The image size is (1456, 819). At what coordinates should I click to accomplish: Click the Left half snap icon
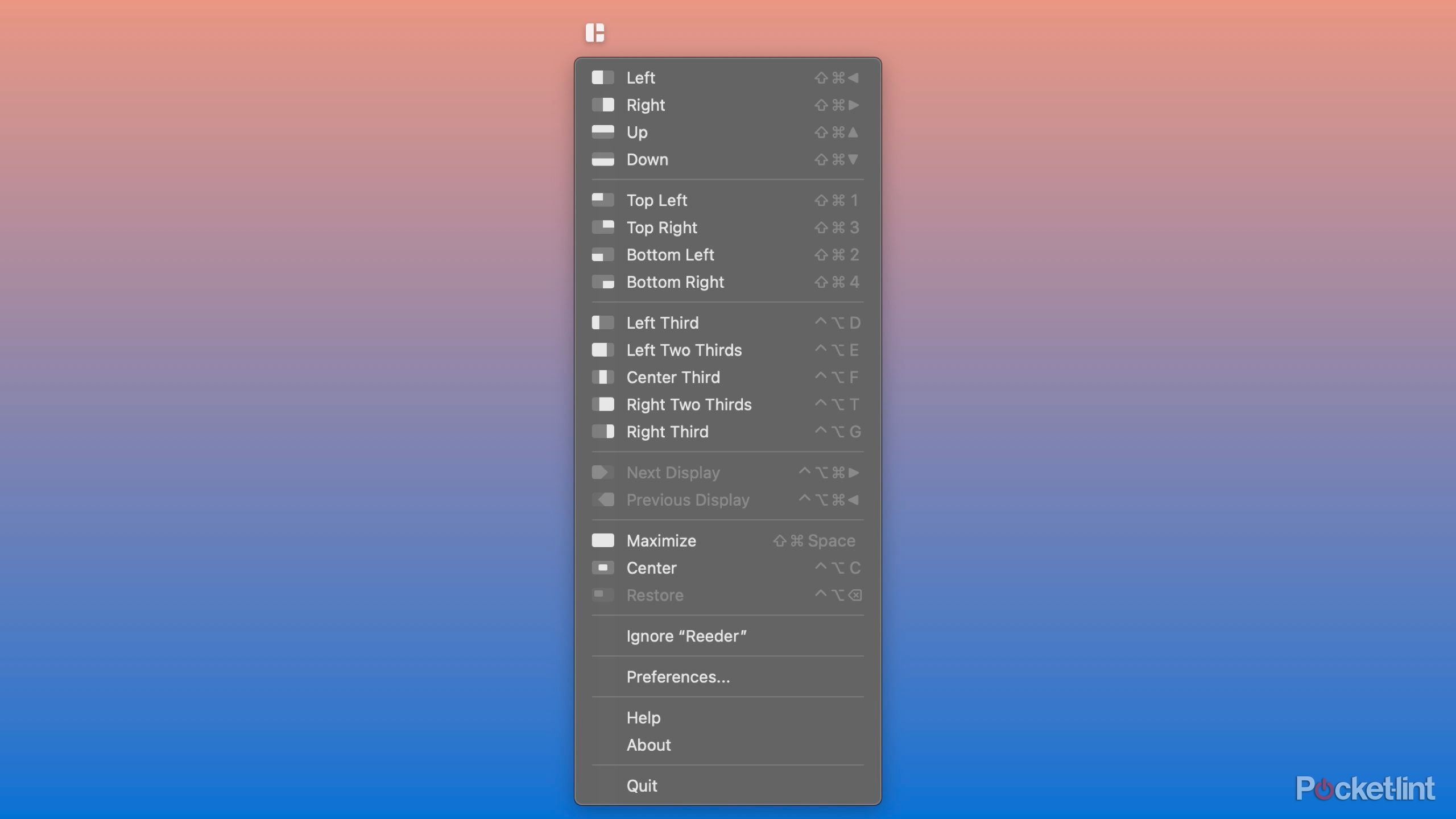click(603, 78)
